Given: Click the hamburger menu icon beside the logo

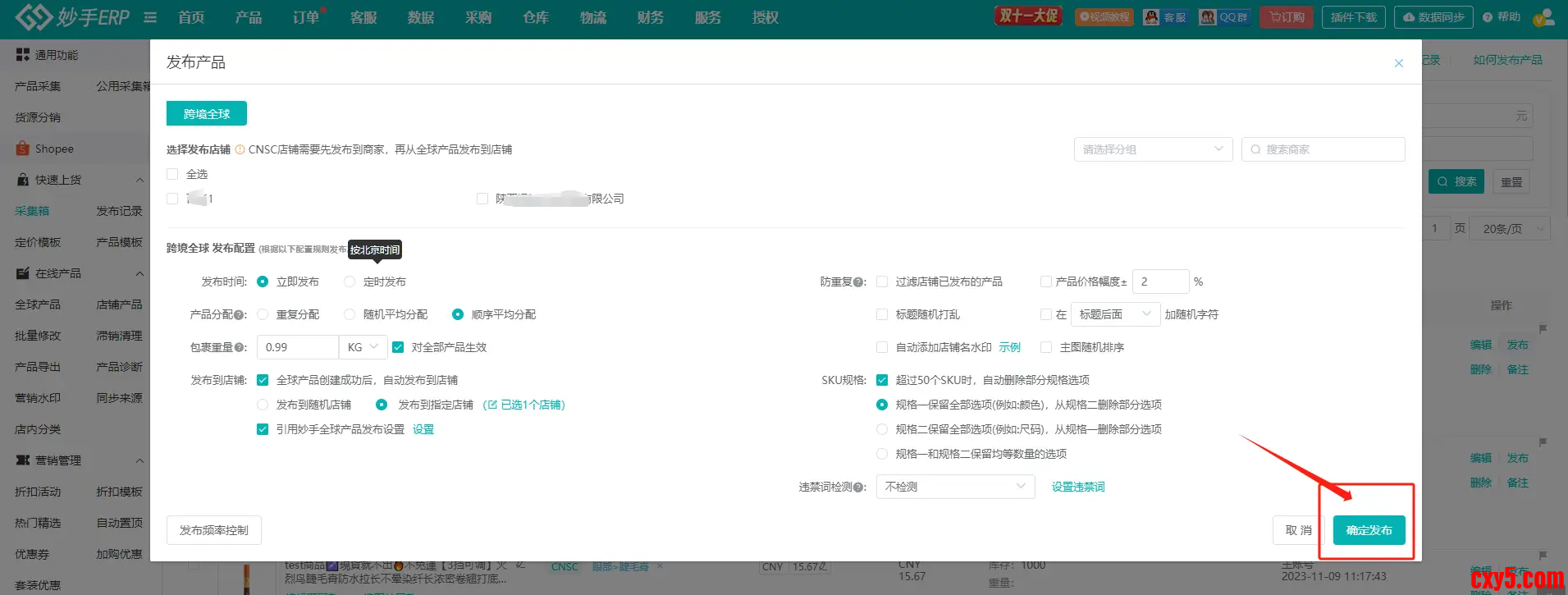Looking at the screenshot, I should coord(150,17).
